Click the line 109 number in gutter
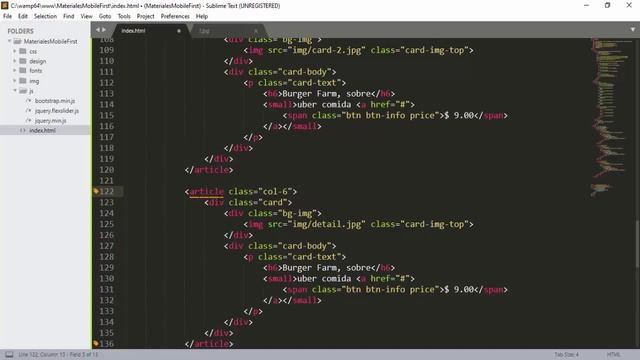This screenshot has width=640, height=360. [x=107, y=50]
